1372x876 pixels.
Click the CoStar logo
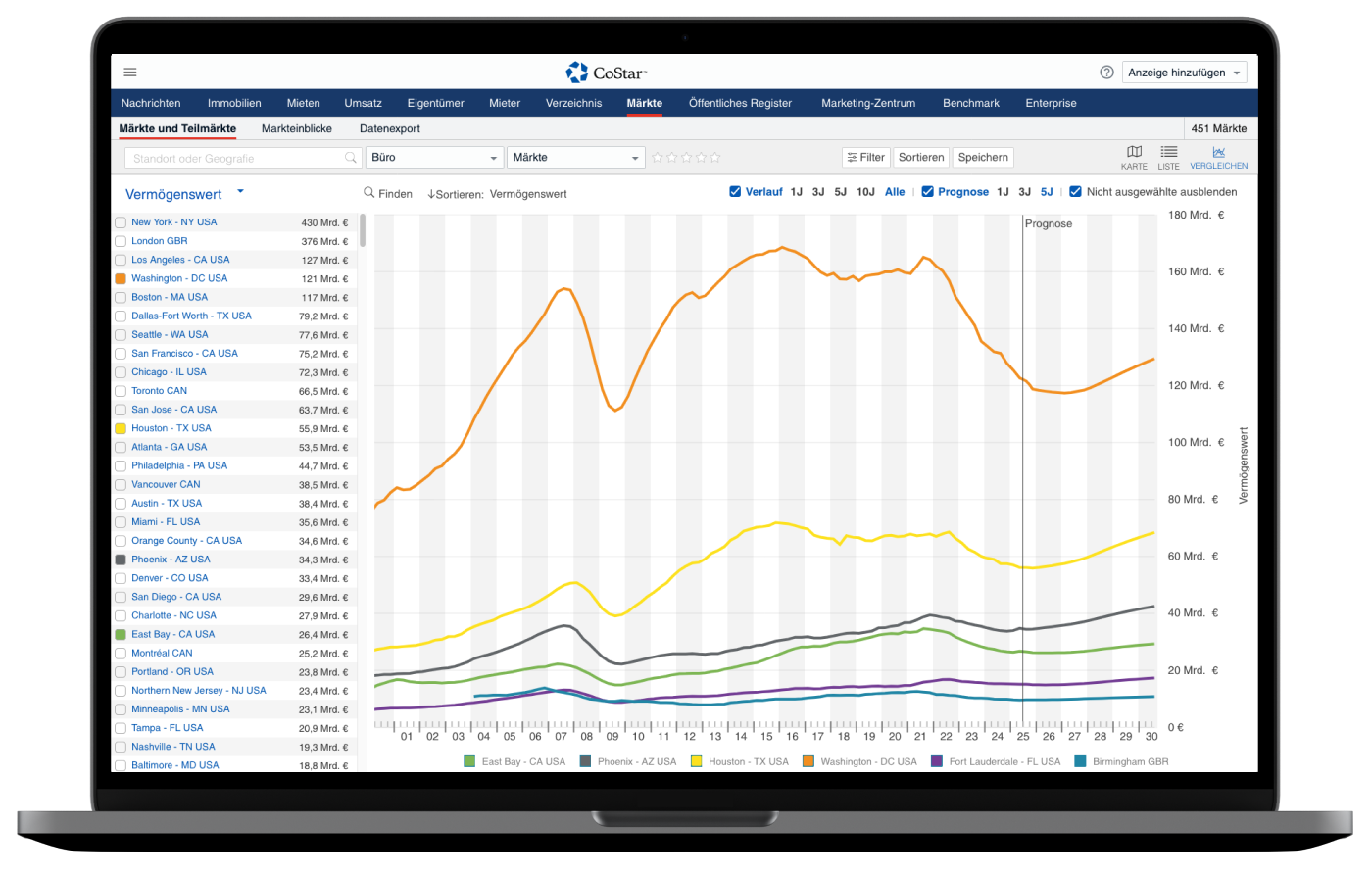(x=607, y=73)
